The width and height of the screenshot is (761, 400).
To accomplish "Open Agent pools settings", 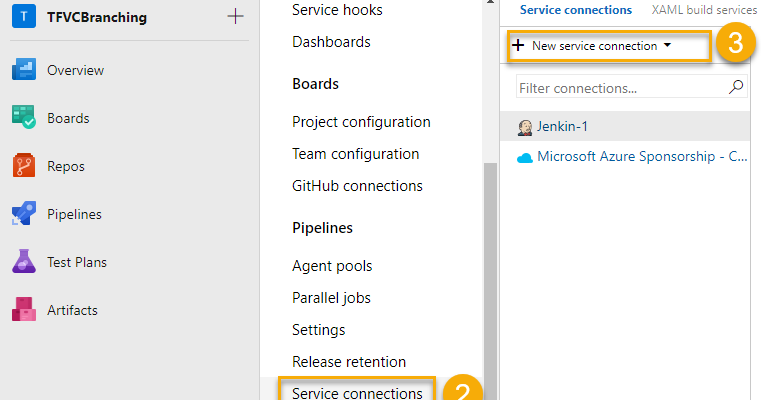I will click(332, 266).
